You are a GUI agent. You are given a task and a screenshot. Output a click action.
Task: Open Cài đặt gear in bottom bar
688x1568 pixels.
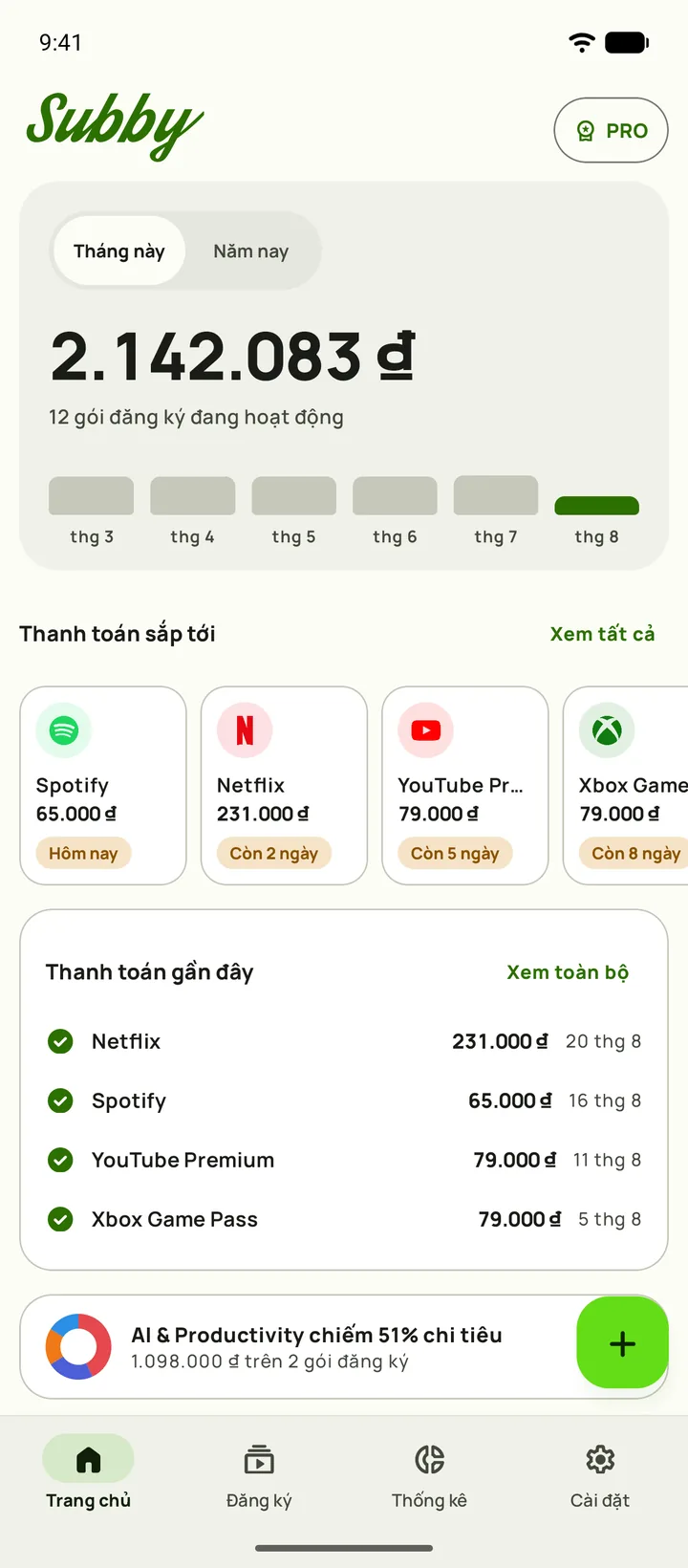(x=600, y=1460)
